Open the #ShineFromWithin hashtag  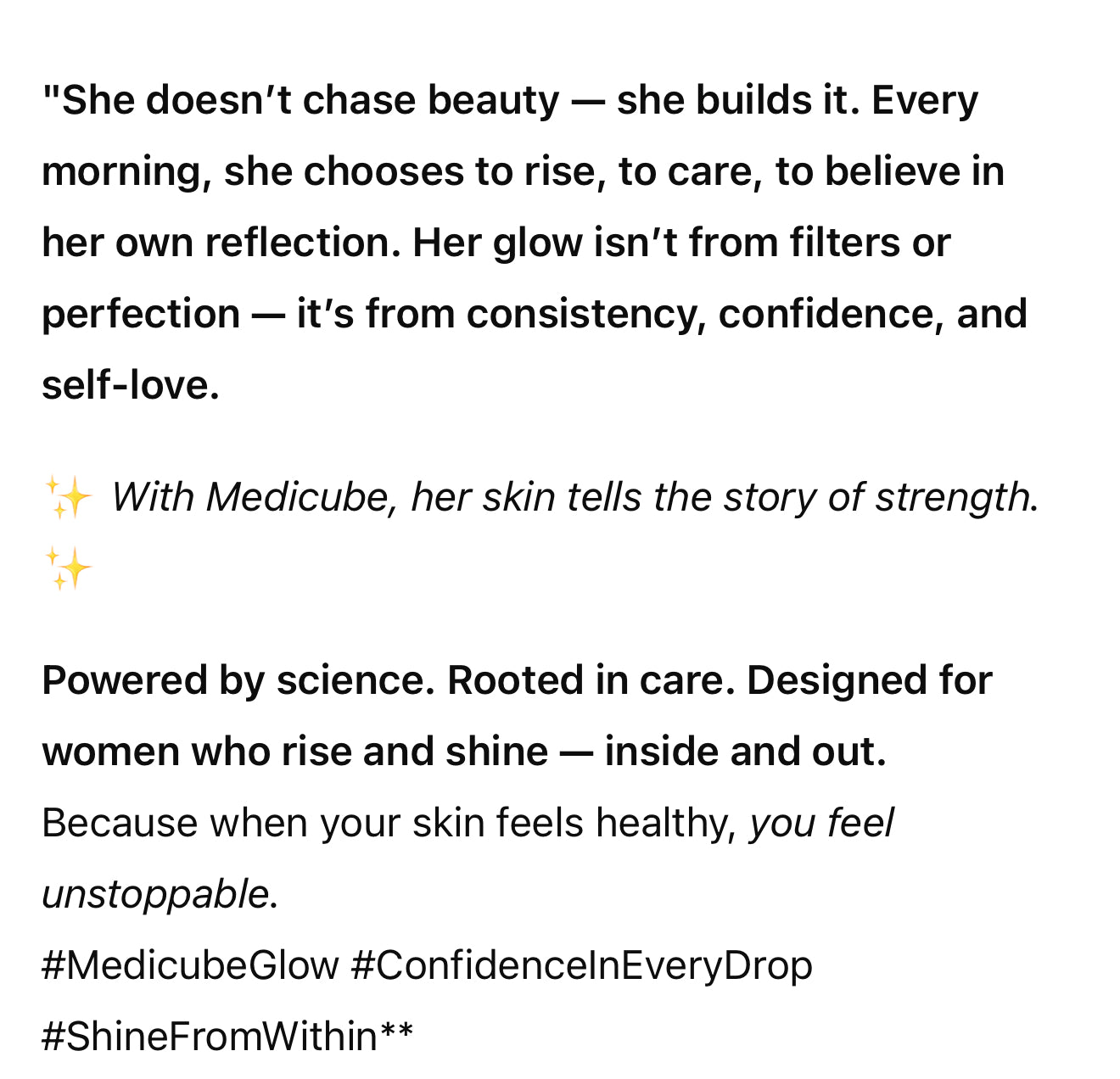coord(209,1037)
